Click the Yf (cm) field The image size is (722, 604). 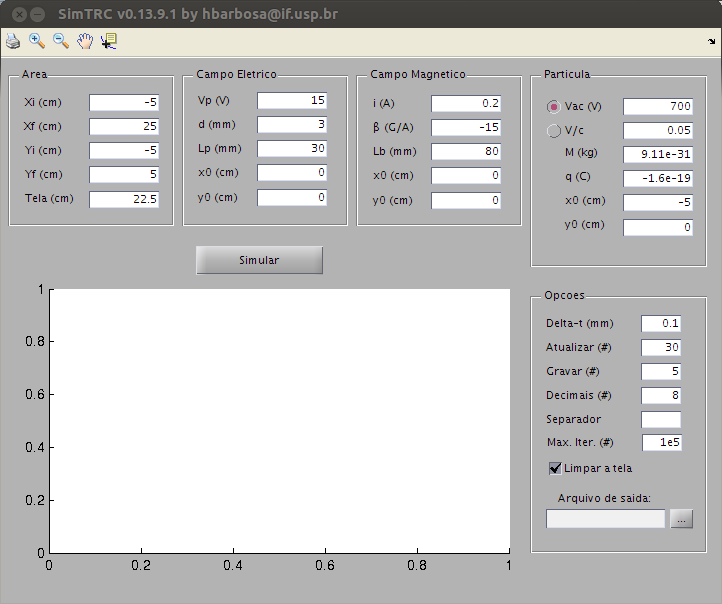pyautogui.click(x=124, y=174)
